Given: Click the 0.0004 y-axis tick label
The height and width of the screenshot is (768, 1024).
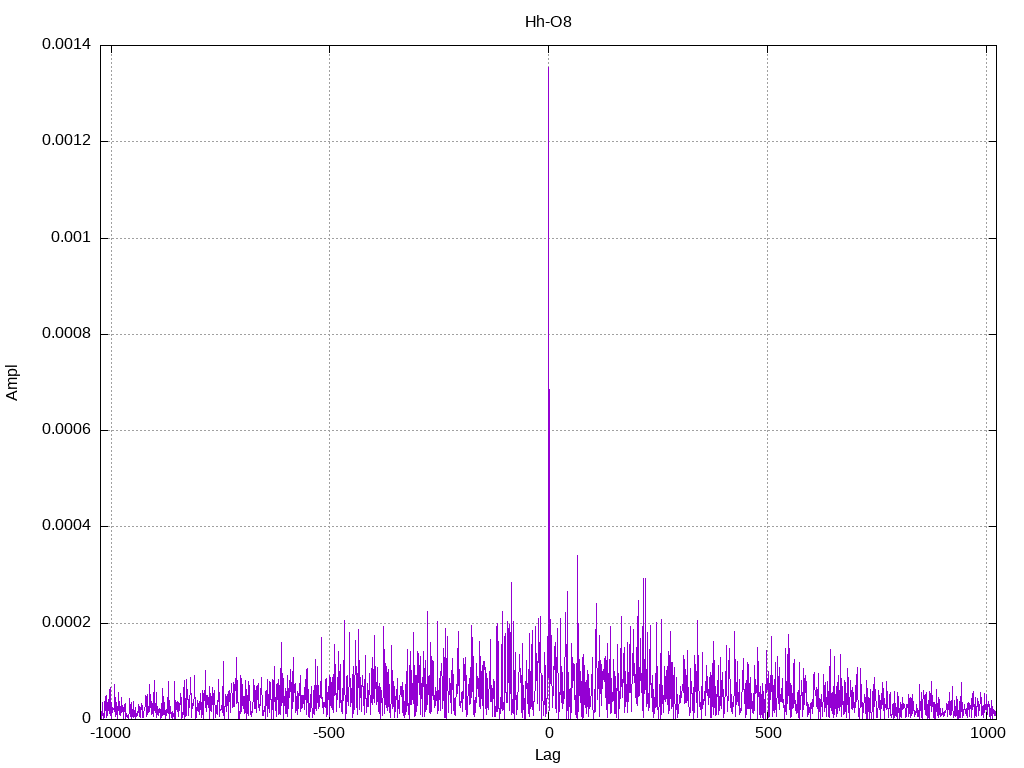Looking at the screenshot, I should [66, 526].
